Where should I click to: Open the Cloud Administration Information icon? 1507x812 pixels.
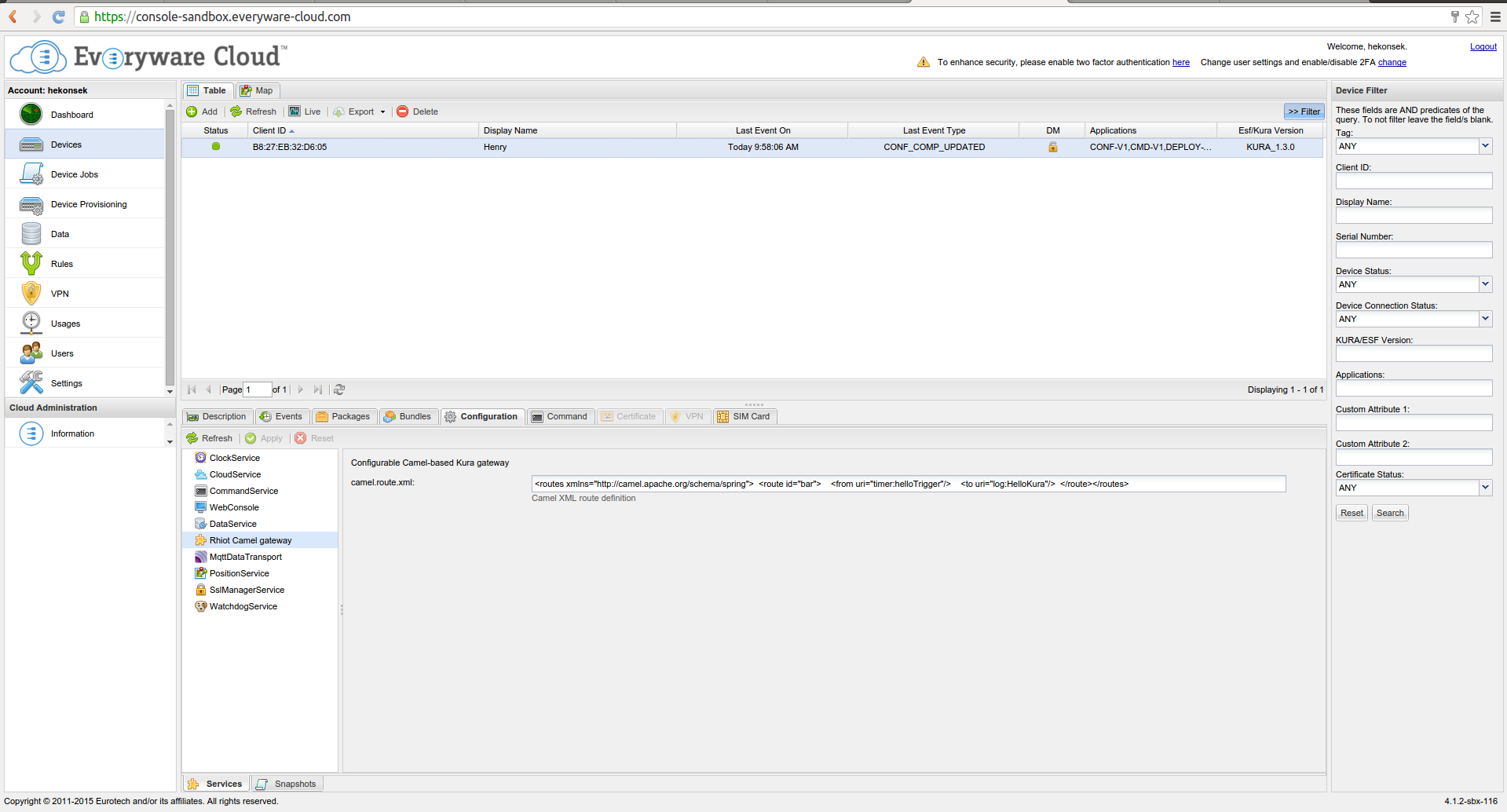[x=31, y=433]
